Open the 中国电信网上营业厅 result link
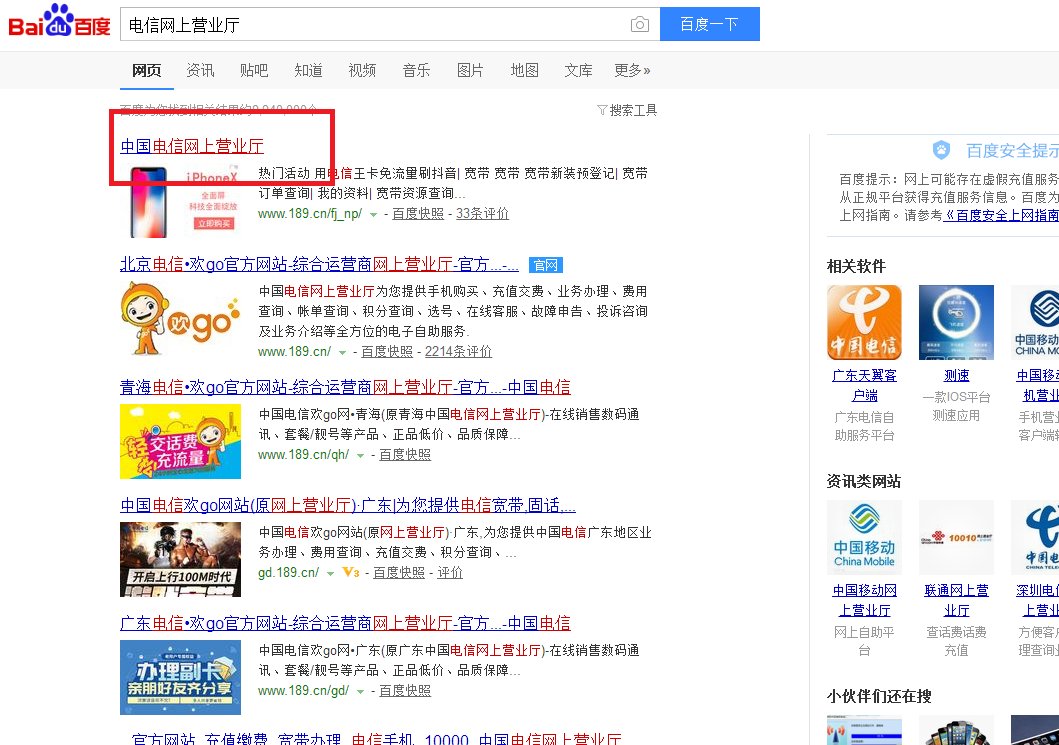Image resolution: width=1059 pixels, height=745 pixels. [192, 147]
